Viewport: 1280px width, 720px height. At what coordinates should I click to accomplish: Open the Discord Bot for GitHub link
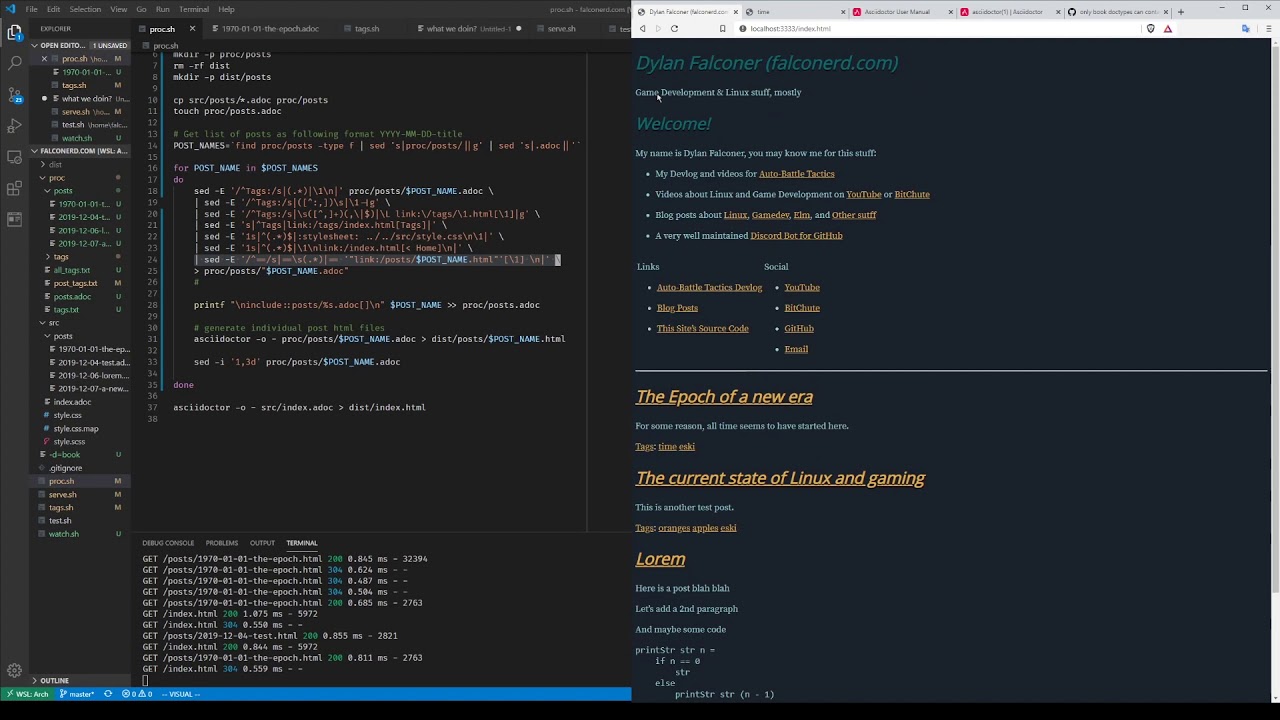pyautogui.click(x=796, y=236)
